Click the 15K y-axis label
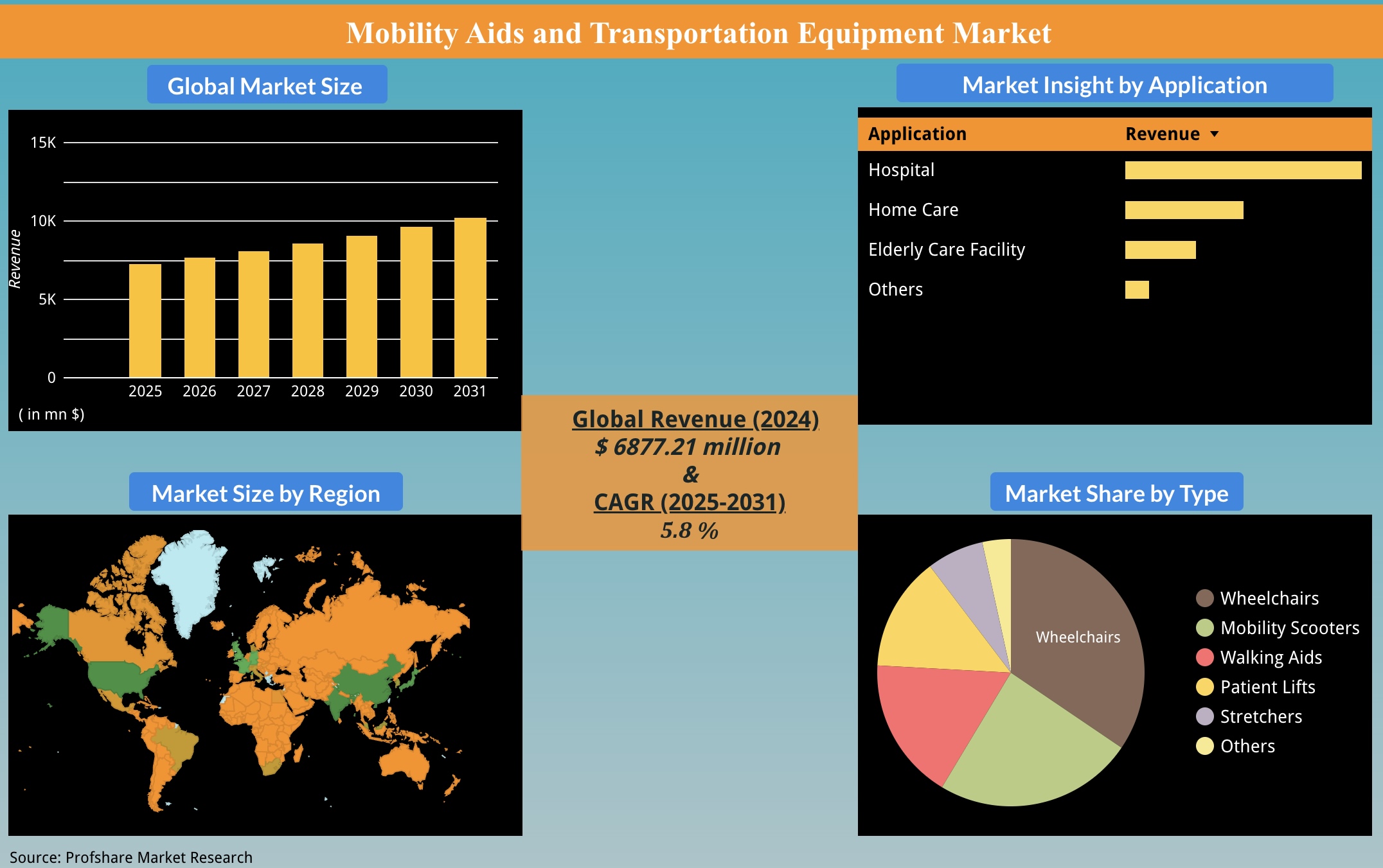 tap(43, 143)
